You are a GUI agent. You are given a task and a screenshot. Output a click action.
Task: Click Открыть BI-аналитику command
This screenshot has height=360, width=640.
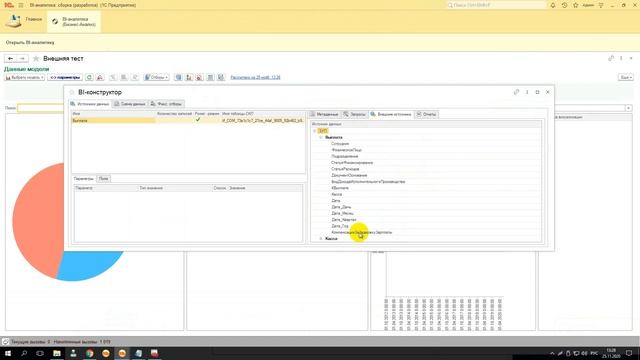click(30, 42)
